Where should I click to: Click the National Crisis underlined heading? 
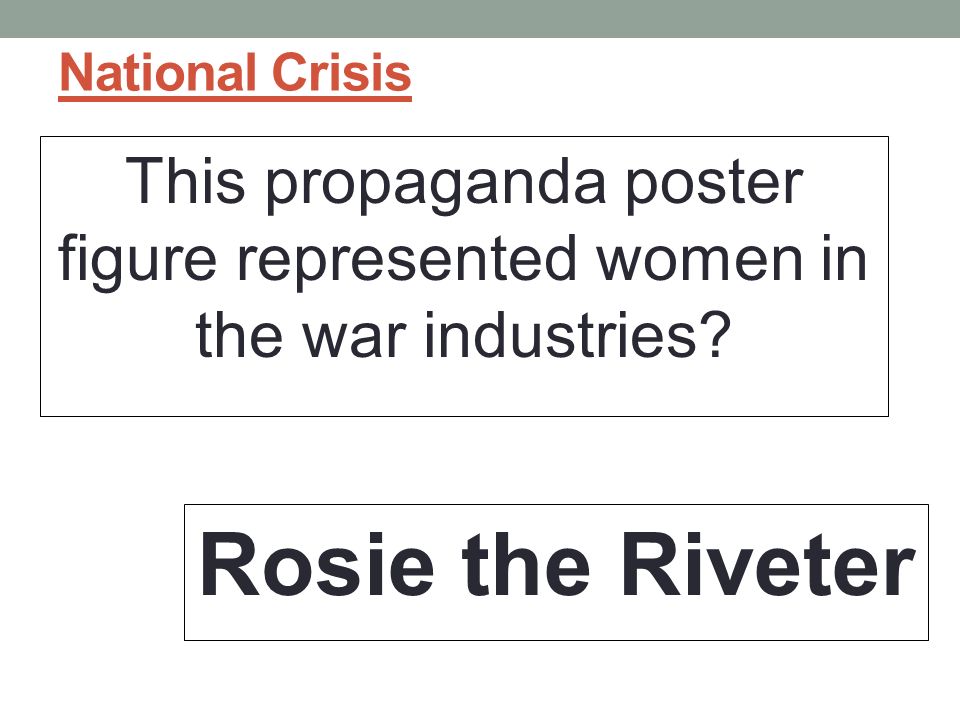[x=235, y=73]
